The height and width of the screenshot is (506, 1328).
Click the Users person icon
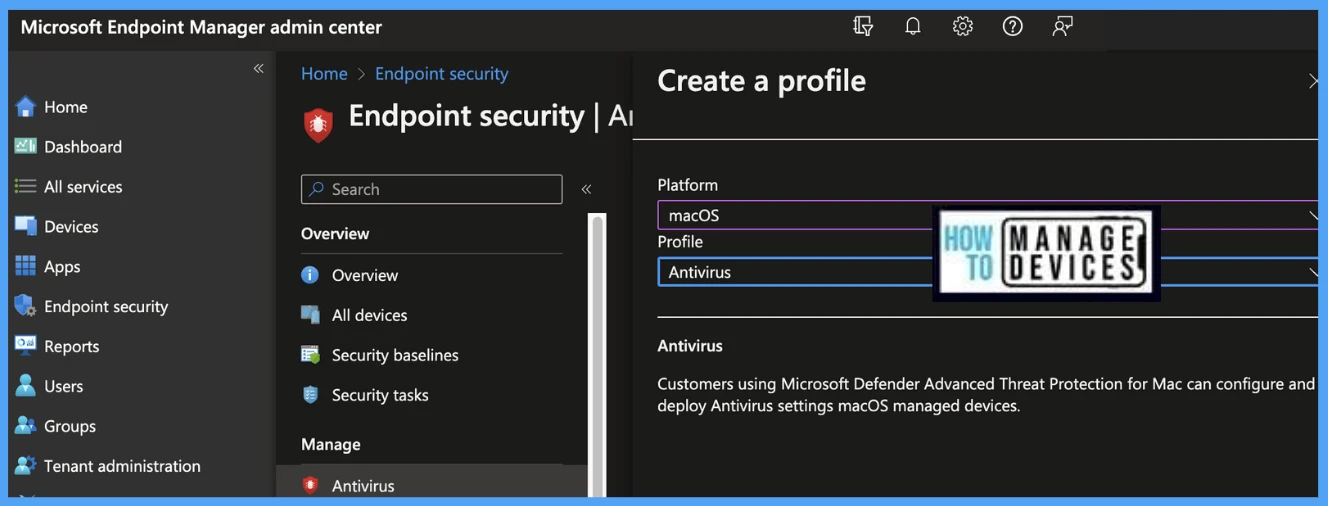[25, 386]
